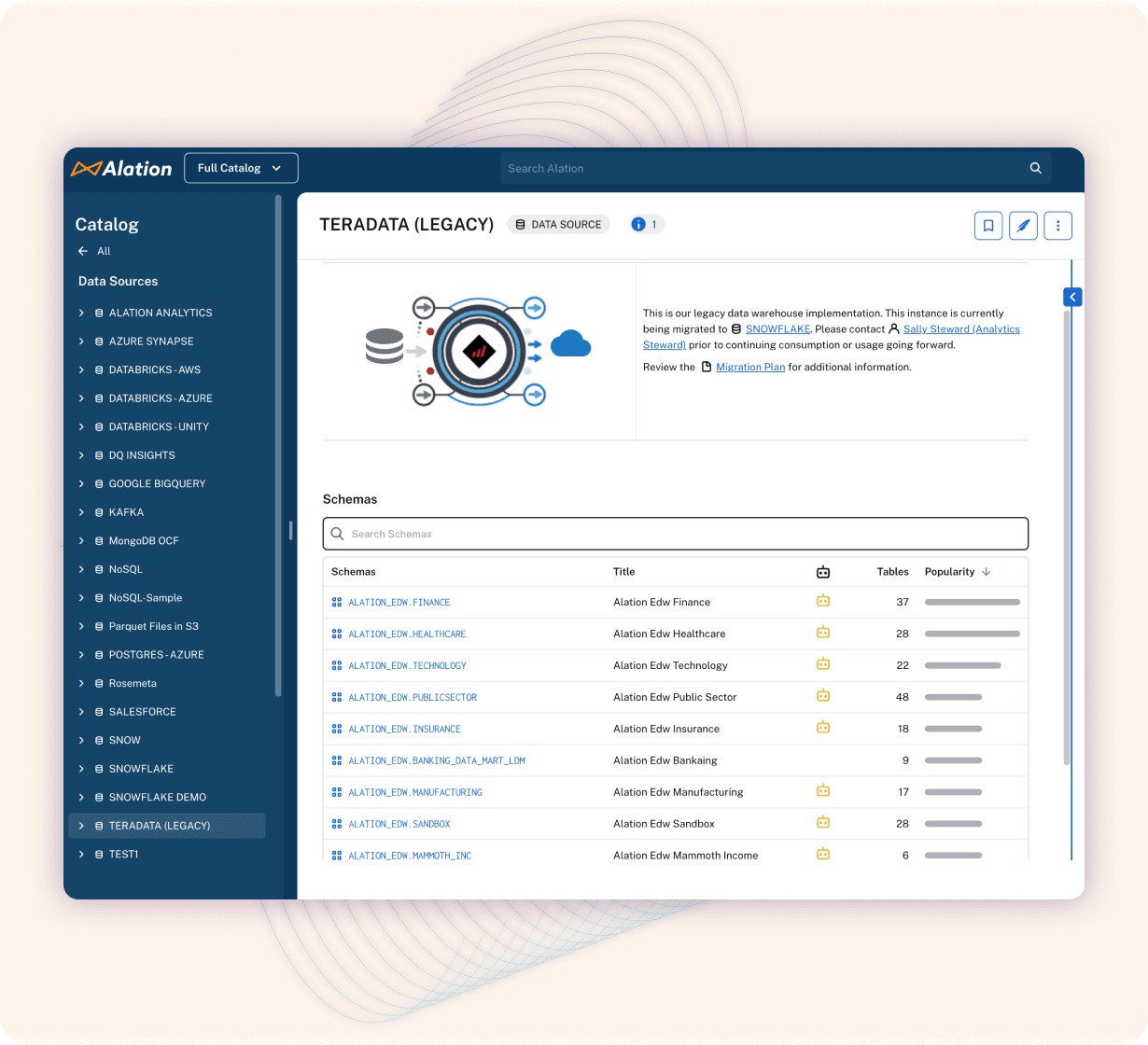Open the Full Catalog dropdown
Image resolution: width=1148 pixels, height=1045 pixels.
point(240,168)
